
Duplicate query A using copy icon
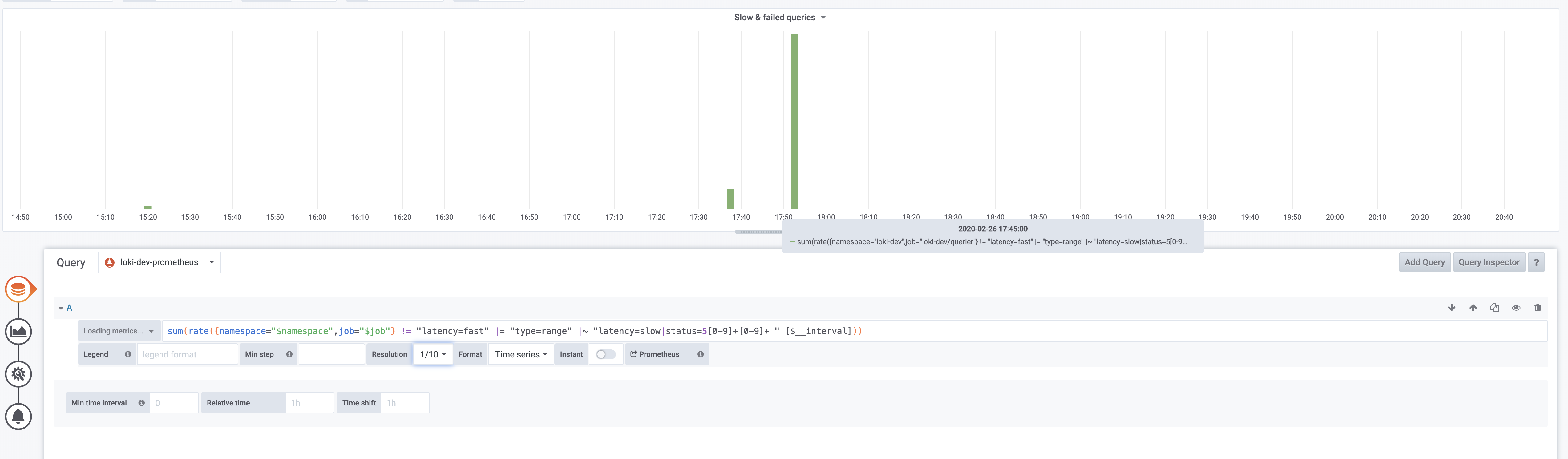[x=1494, y=308]
